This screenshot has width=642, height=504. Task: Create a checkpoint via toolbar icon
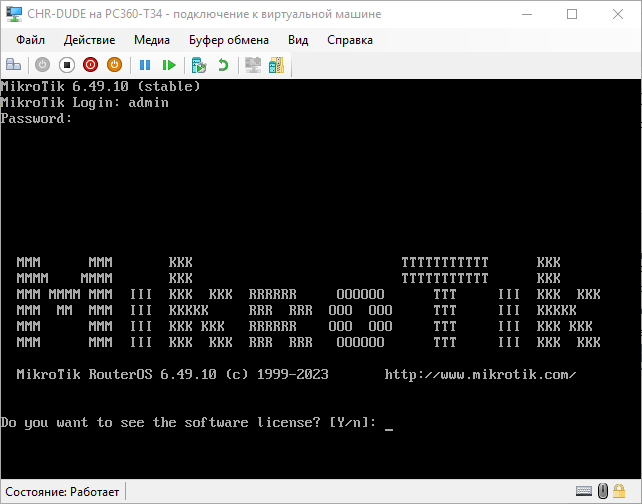[x=199, y=65]
